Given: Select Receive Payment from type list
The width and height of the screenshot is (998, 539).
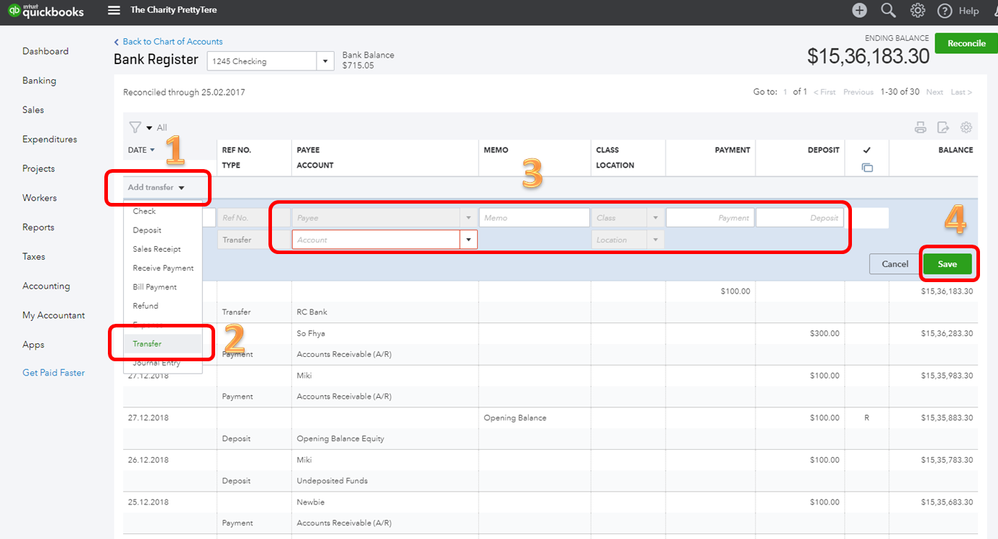Looking at the screenshot, I should point(163,268).
